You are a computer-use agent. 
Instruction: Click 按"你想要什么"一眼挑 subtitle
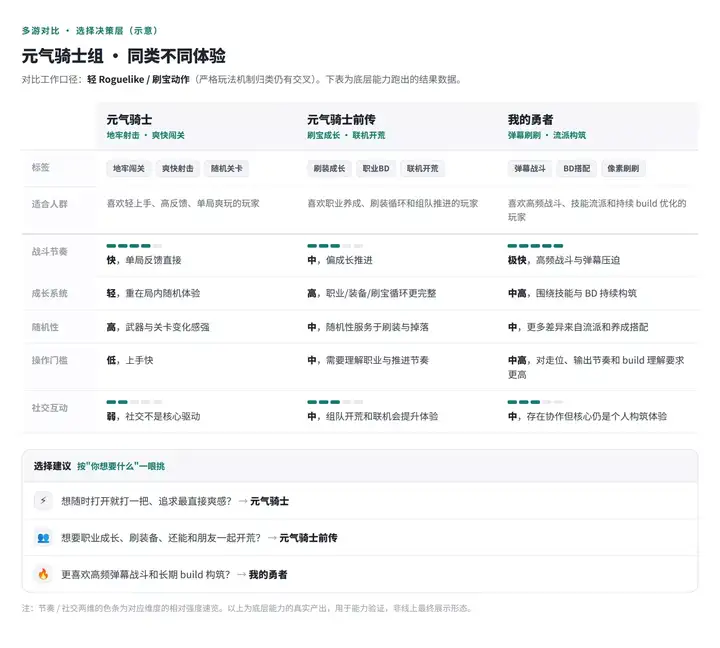(121, 466)
